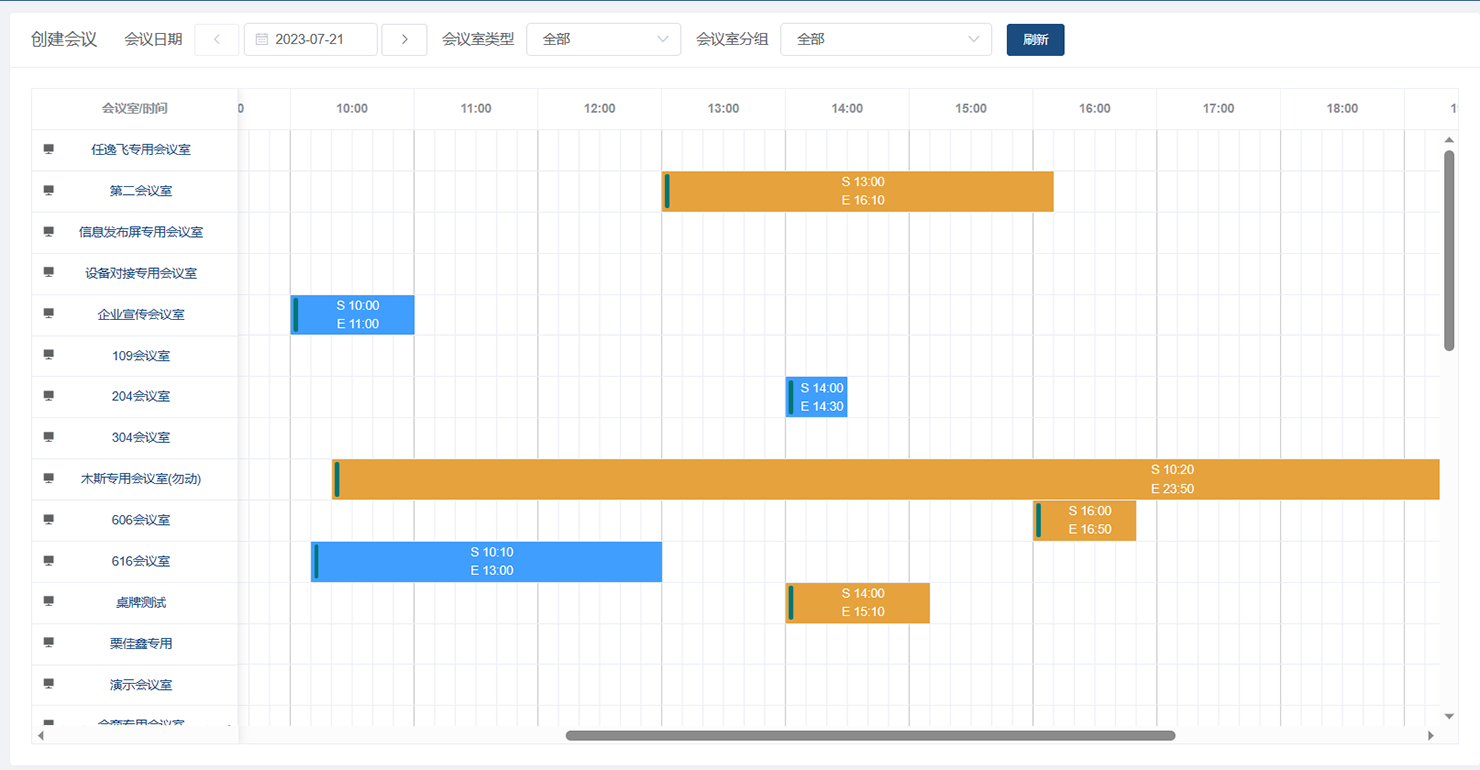
Task: Go to previous day with left arrow
Action: tap(216, 40)
